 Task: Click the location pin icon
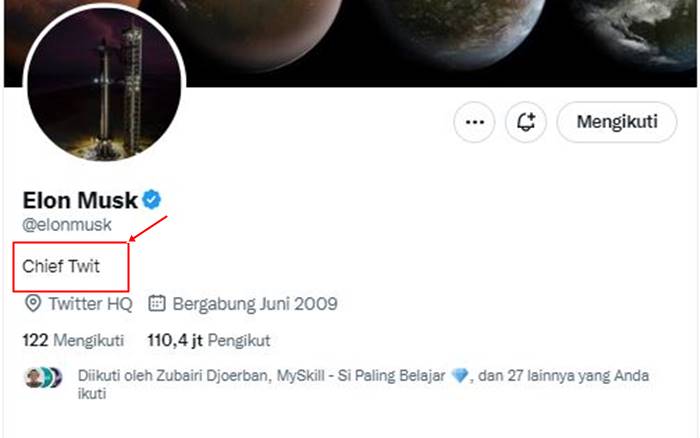pyautogui.click(x=33, y=304)
